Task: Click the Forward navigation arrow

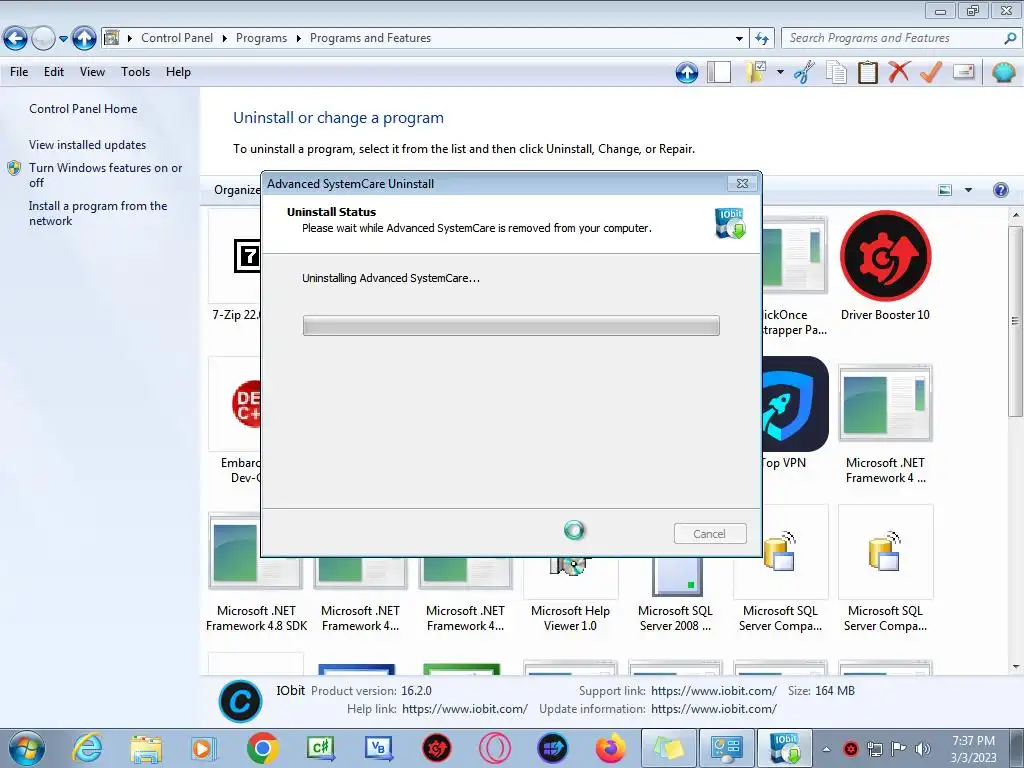Action: click(x=43, y=39)
